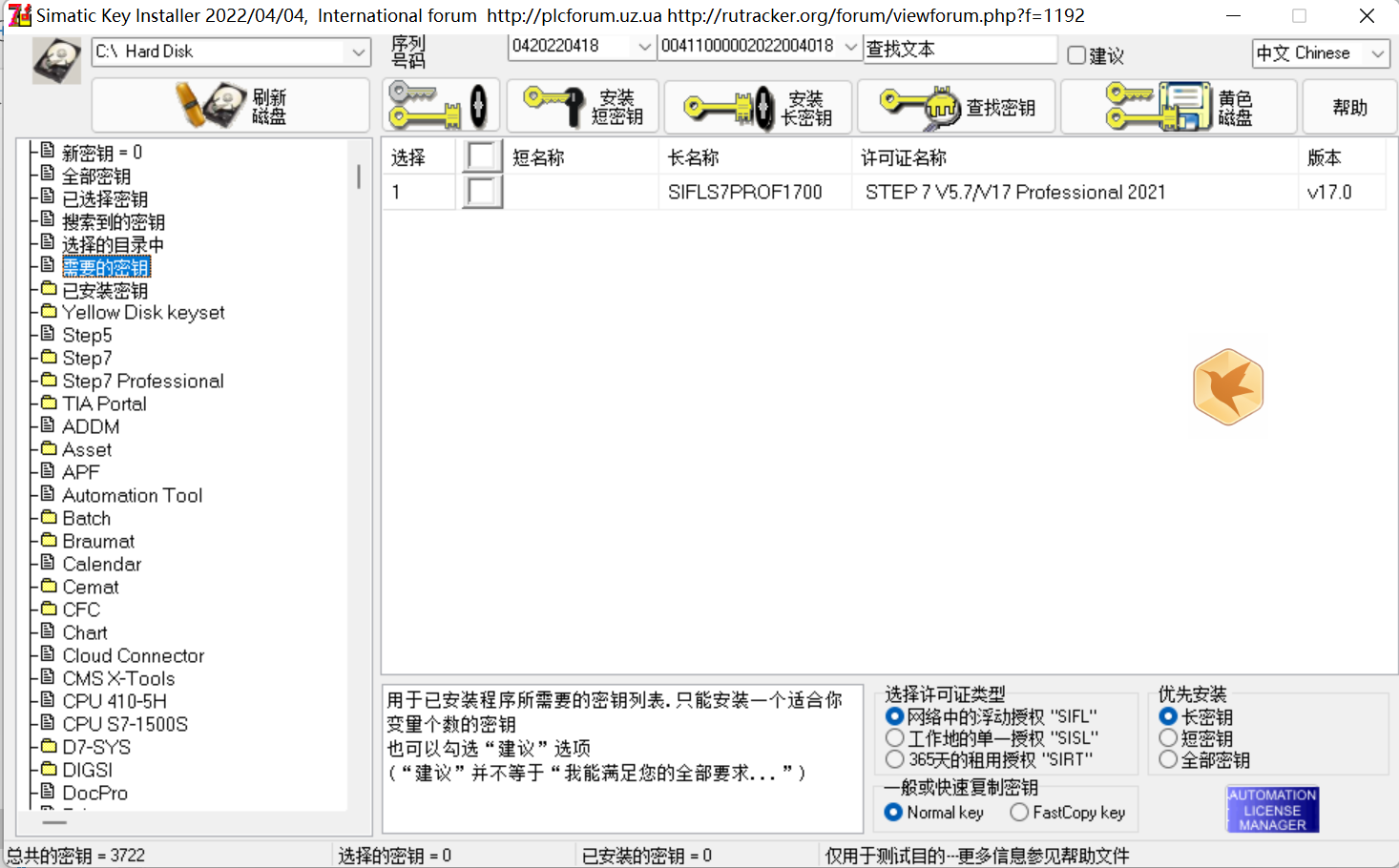Select 全部密钥 priority radio
The image size is (1399, 868).
[x=1168, y=759]
